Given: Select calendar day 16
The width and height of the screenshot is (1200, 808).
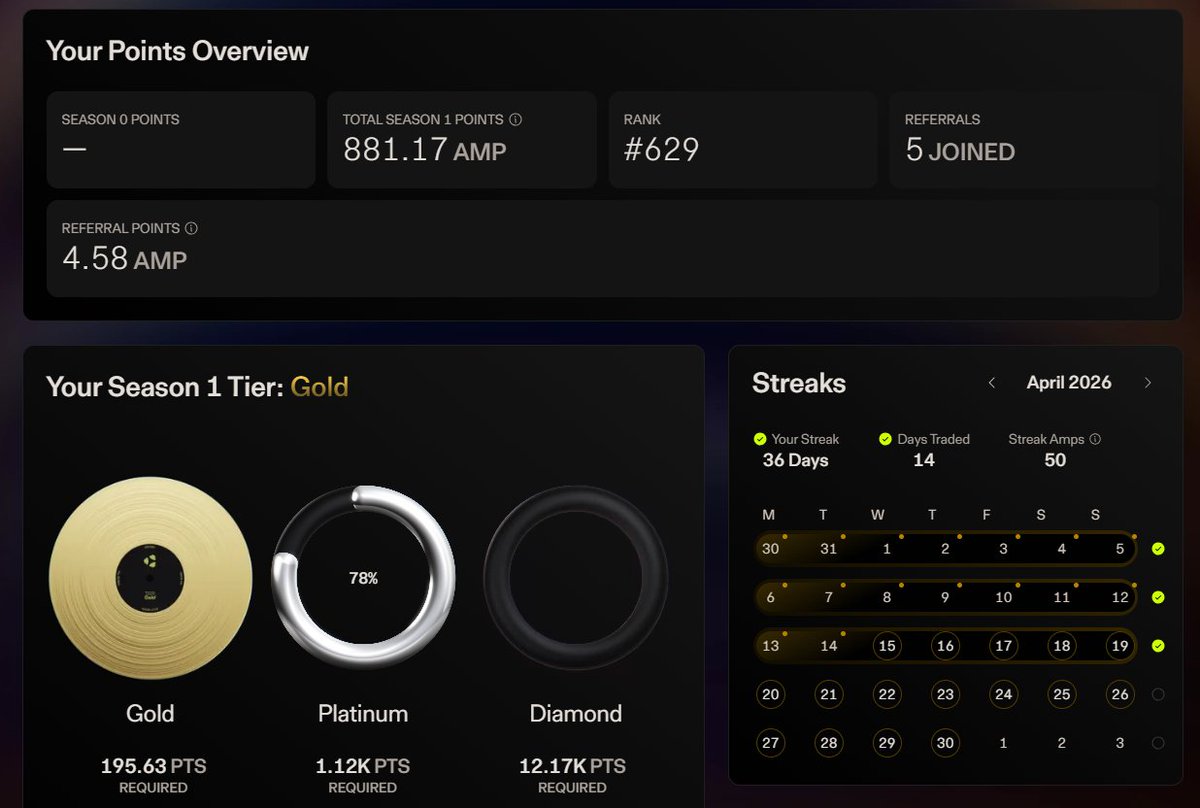Looking at the screenshot, I should [945, 646].
